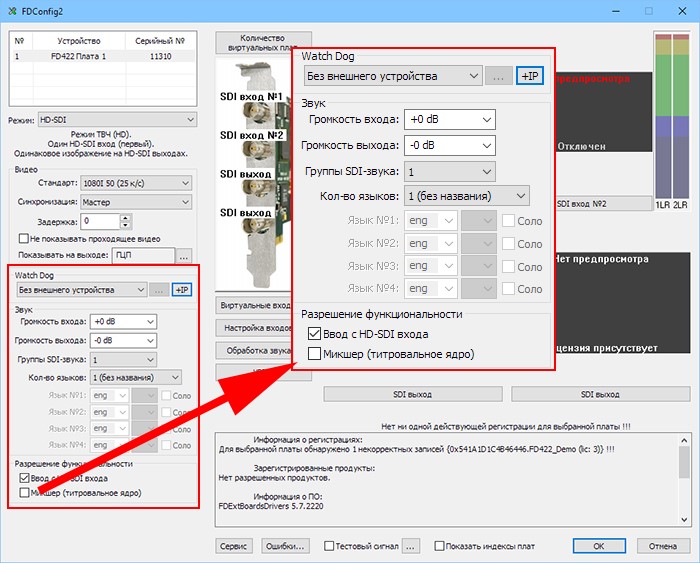
Task: Open the Режим HD-SDI dropdown
Action: point(117,120)
